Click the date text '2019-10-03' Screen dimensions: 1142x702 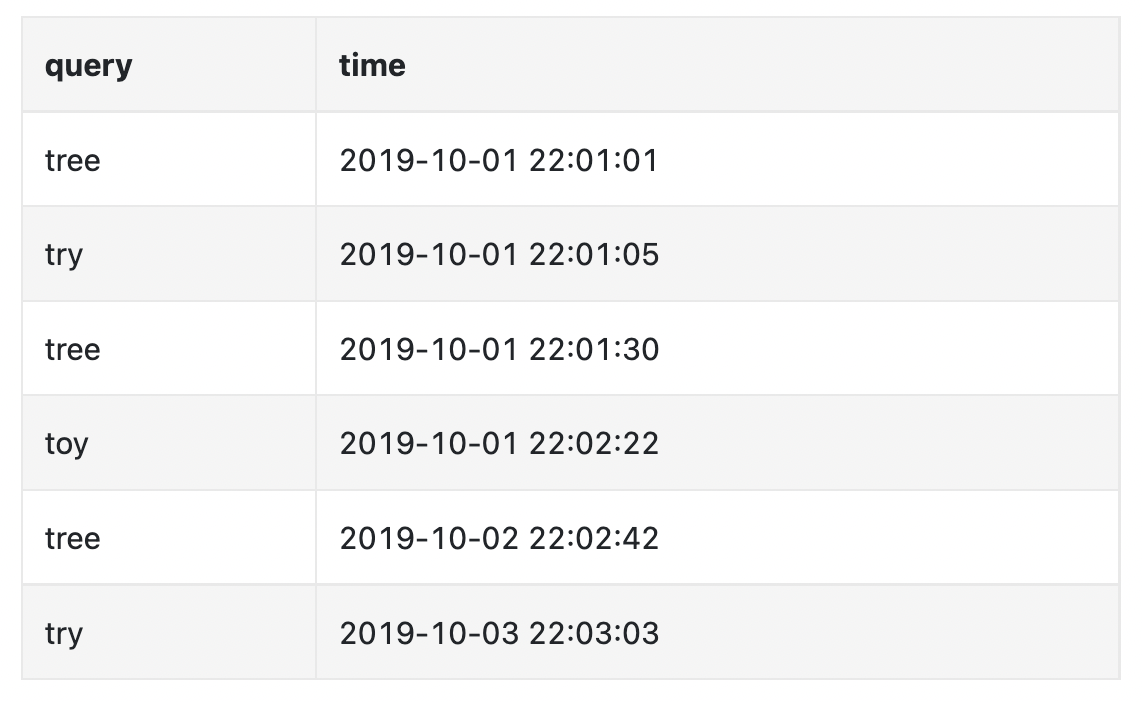click(x=429, y=633)
